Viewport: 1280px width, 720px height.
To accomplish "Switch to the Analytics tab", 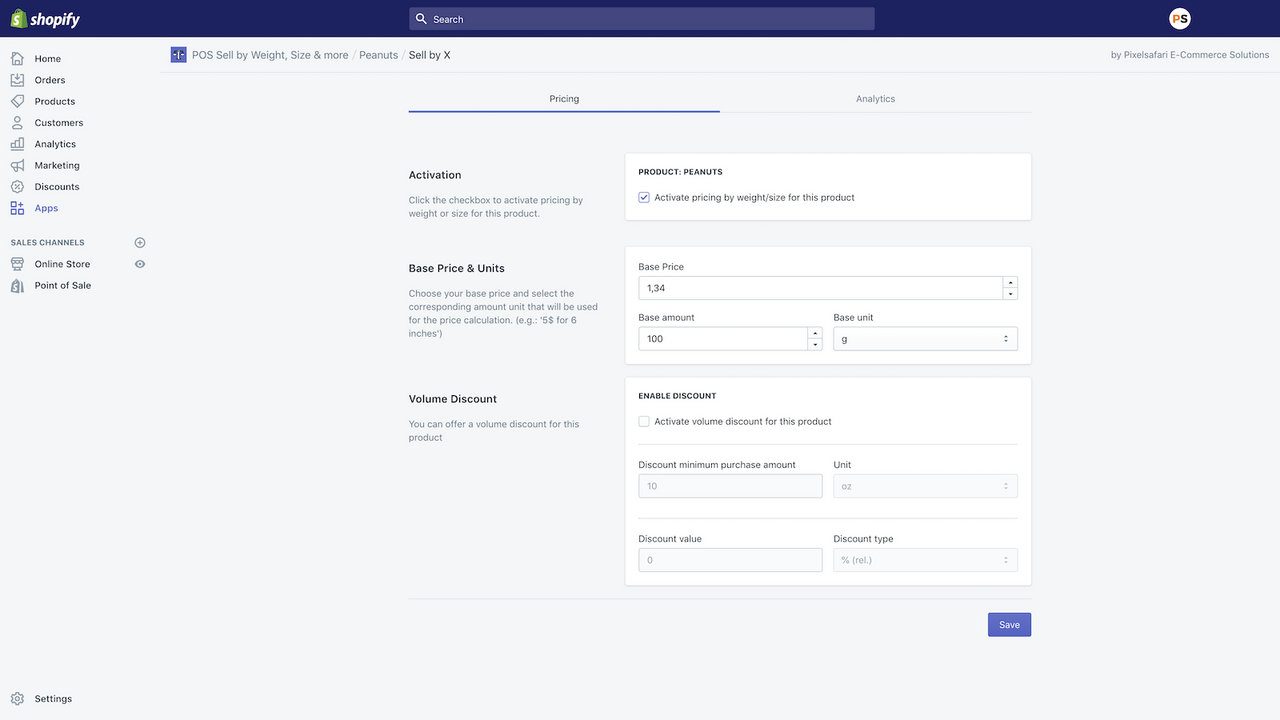I will click(x=875, y=99).
